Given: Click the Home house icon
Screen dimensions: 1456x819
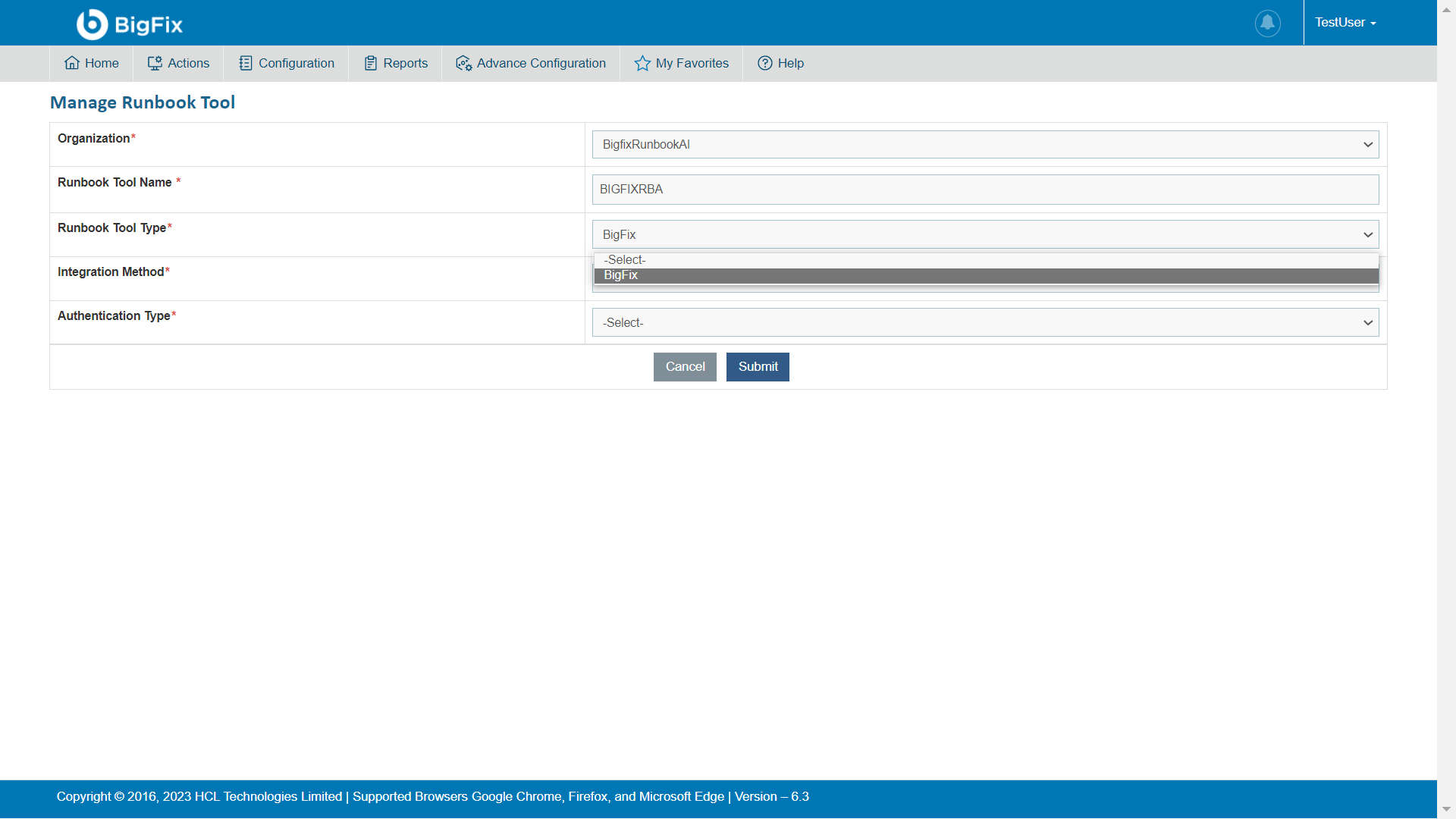Looking at the screenshot, I should [72, 63].
